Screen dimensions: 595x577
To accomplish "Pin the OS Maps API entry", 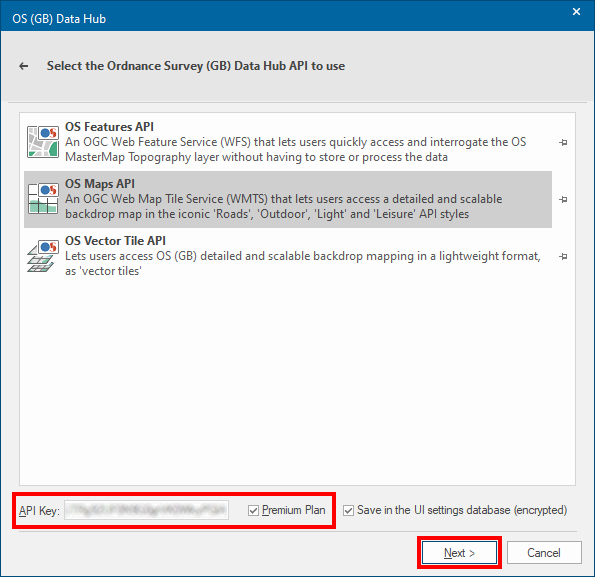I will coord(563,199).
